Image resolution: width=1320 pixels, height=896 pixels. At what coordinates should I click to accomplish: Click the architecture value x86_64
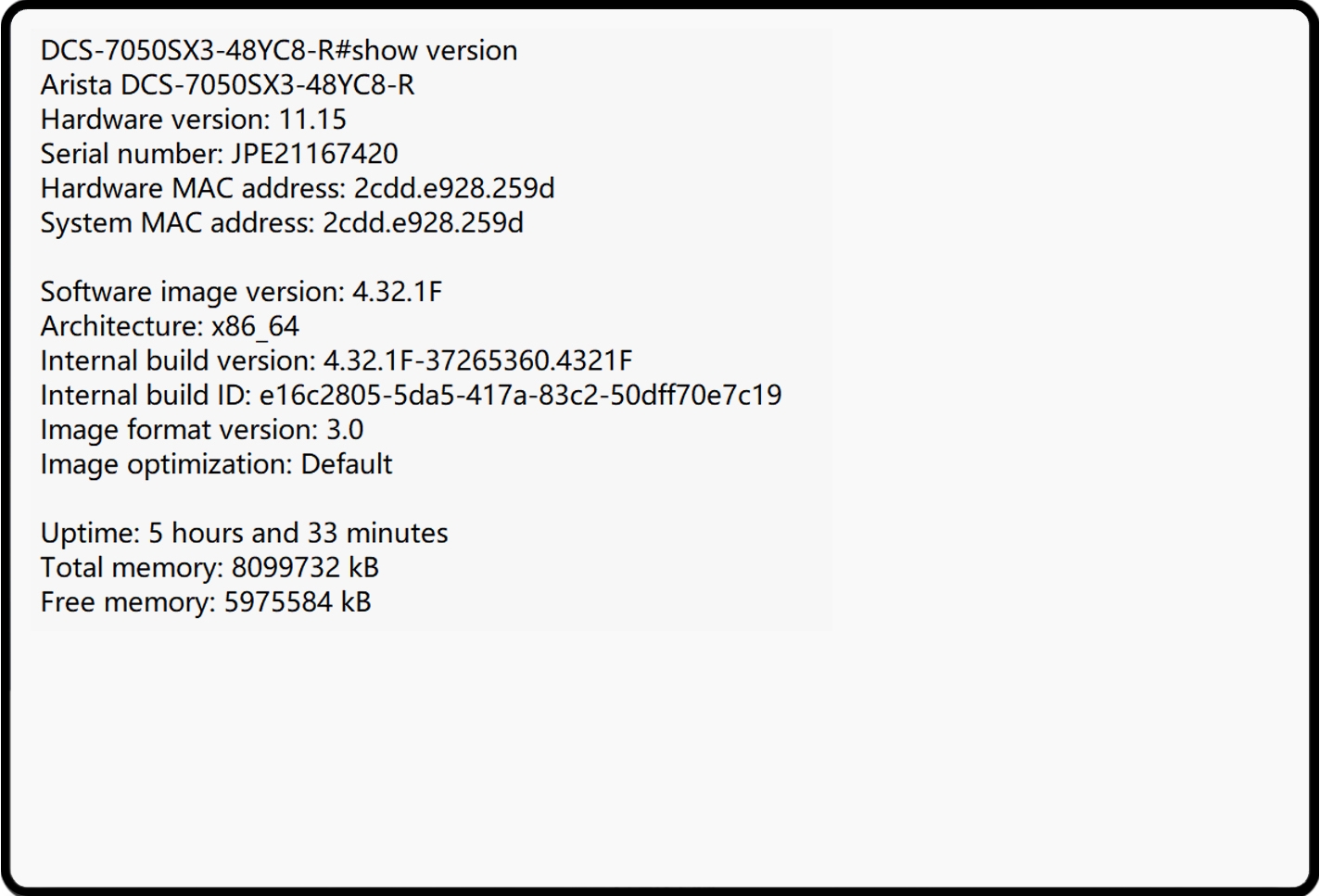pos(255,326)
